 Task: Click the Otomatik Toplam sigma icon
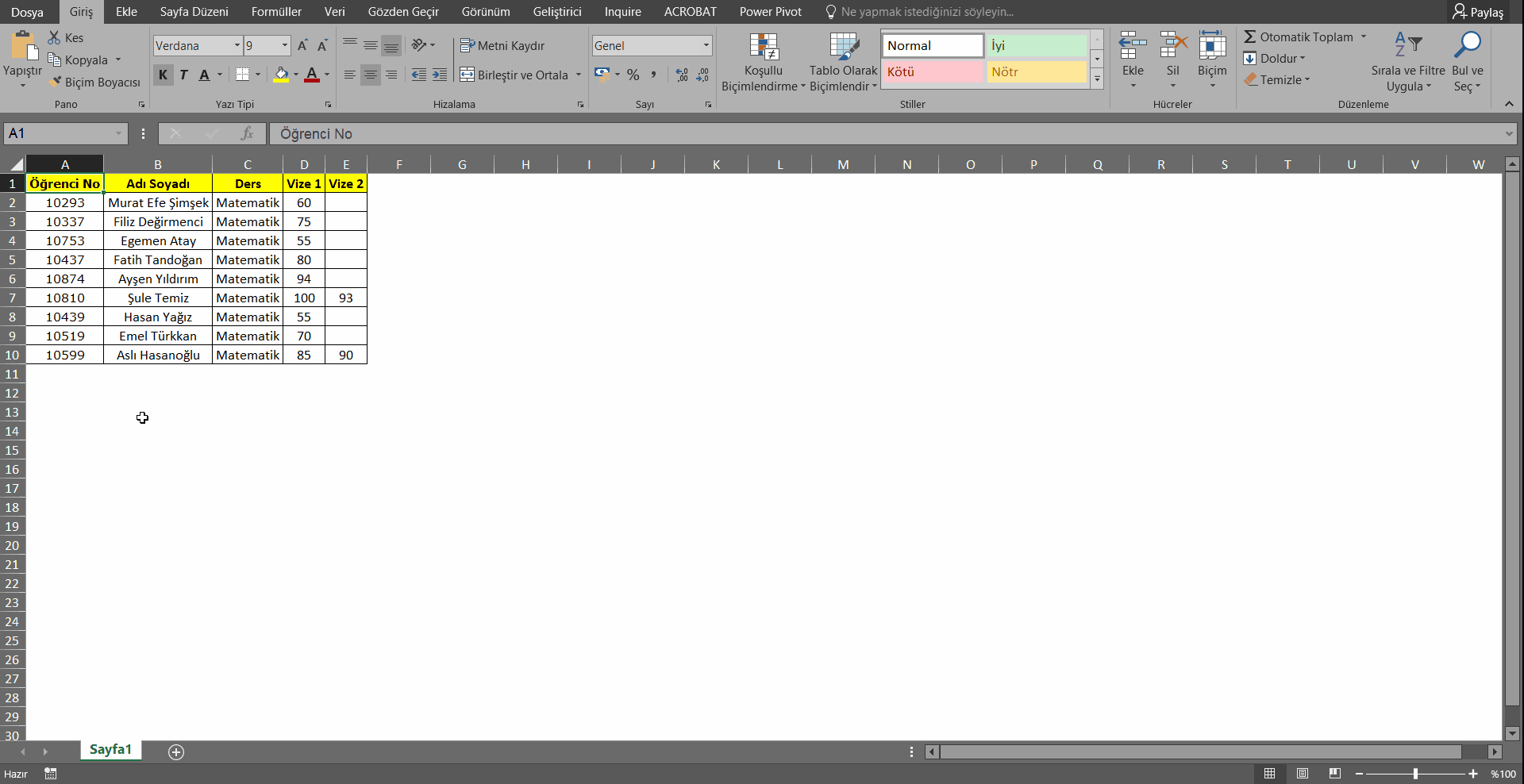point(1250,37)
